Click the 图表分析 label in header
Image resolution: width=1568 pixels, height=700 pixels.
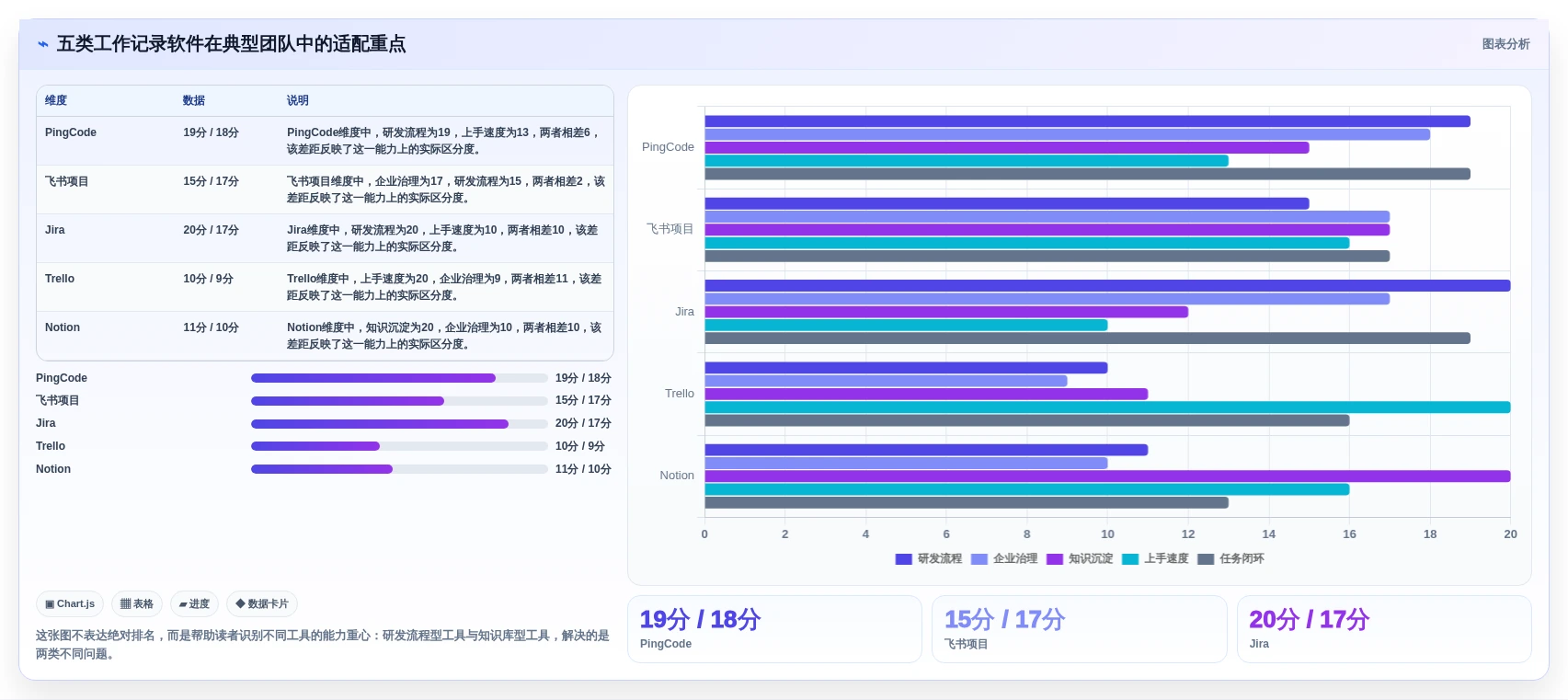[x=1505, y=44]
